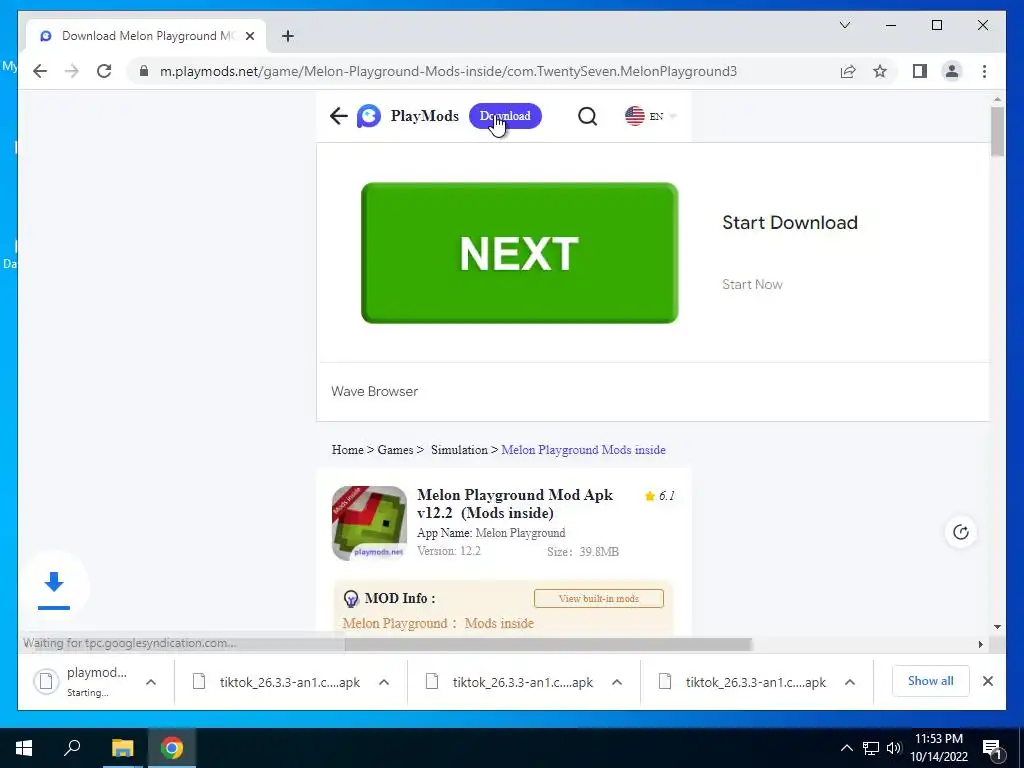The width and height of the screenshot is (1024, 768).
Task: Expand options for the third tiktok apk
Action: (850, 682)
